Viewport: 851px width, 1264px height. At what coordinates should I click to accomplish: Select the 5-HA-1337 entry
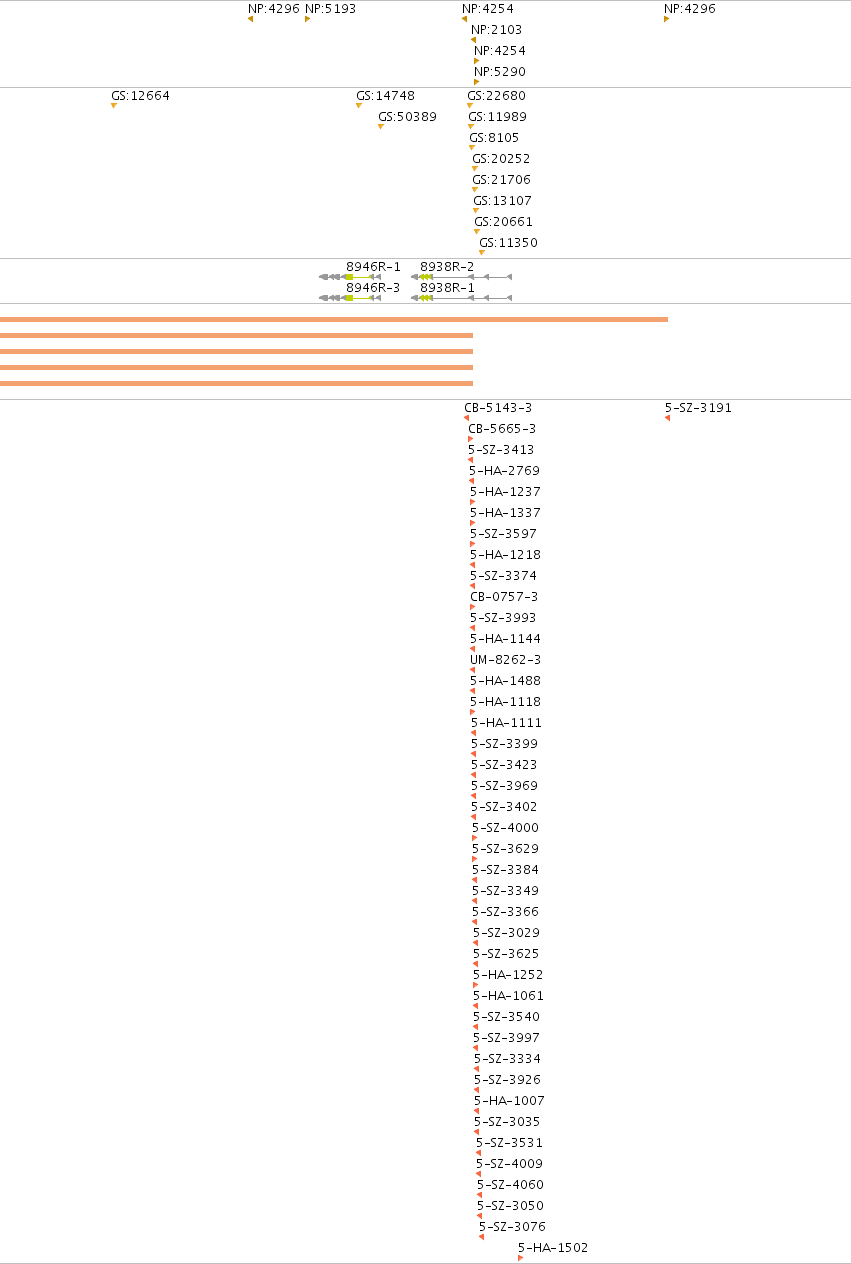tap(505, 513)
